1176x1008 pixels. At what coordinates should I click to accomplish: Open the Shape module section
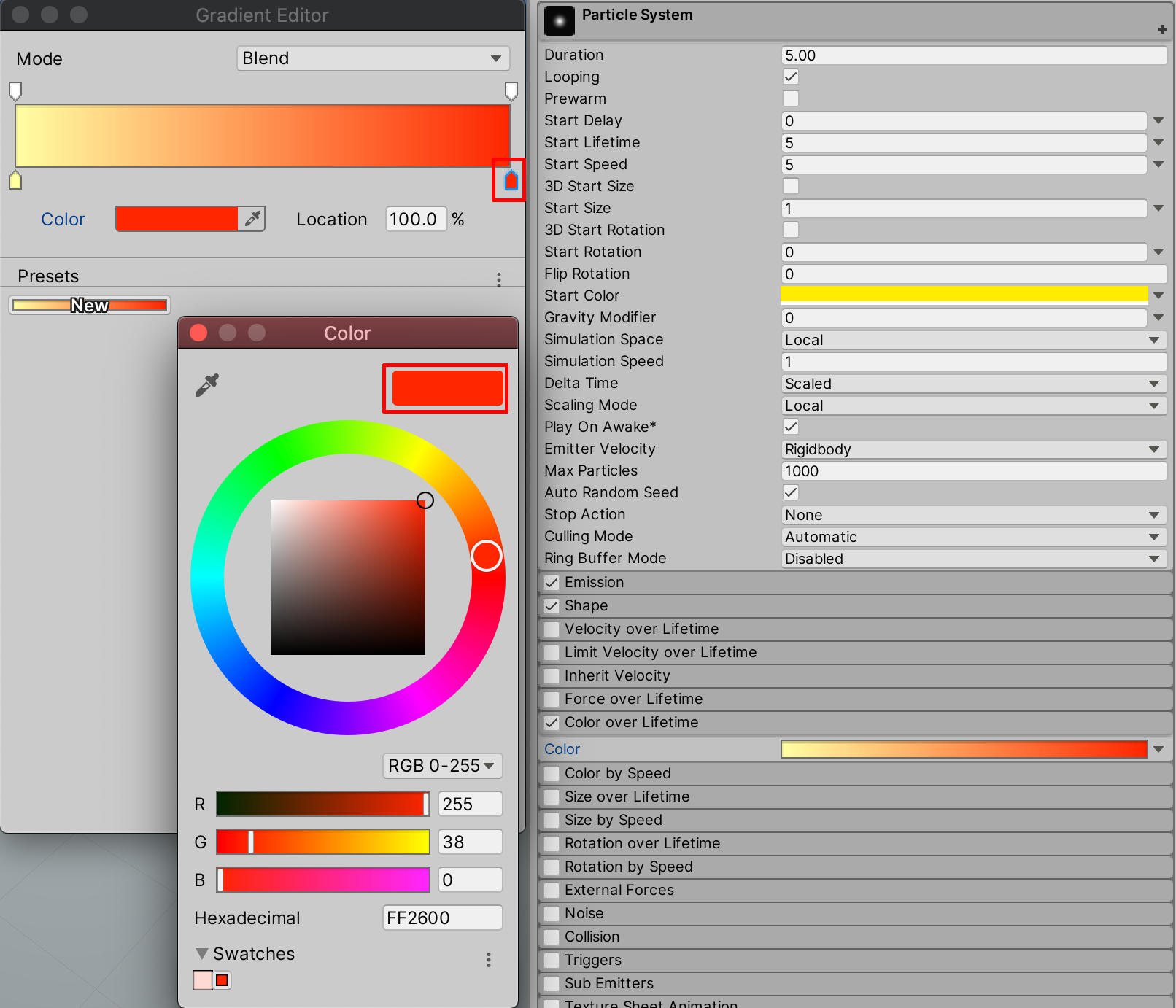click(x=586, y=605)
